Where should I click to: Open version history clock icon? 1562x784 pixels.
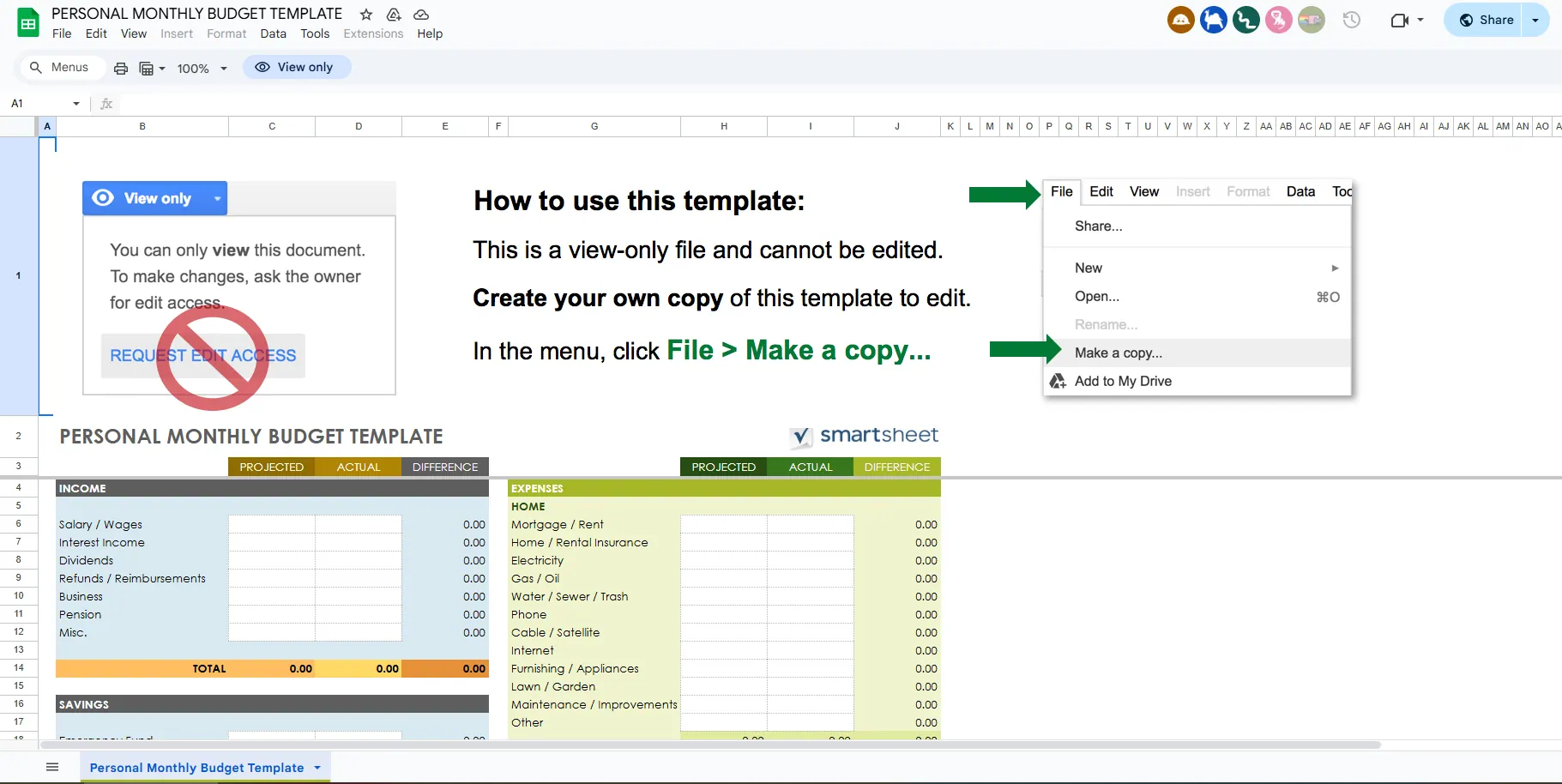click(x=1352, y=20)
